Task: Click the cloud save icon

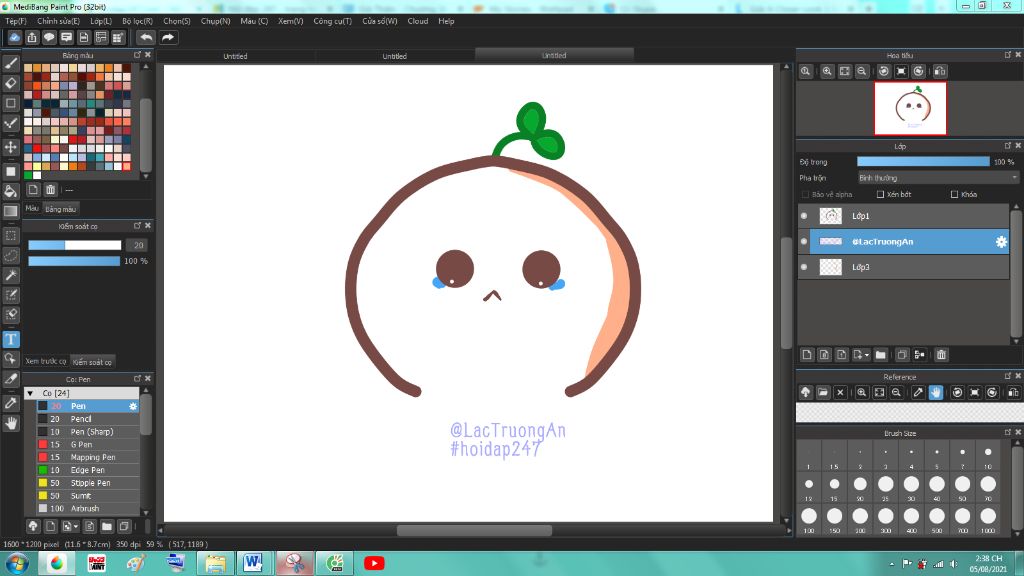Action: 14,37
